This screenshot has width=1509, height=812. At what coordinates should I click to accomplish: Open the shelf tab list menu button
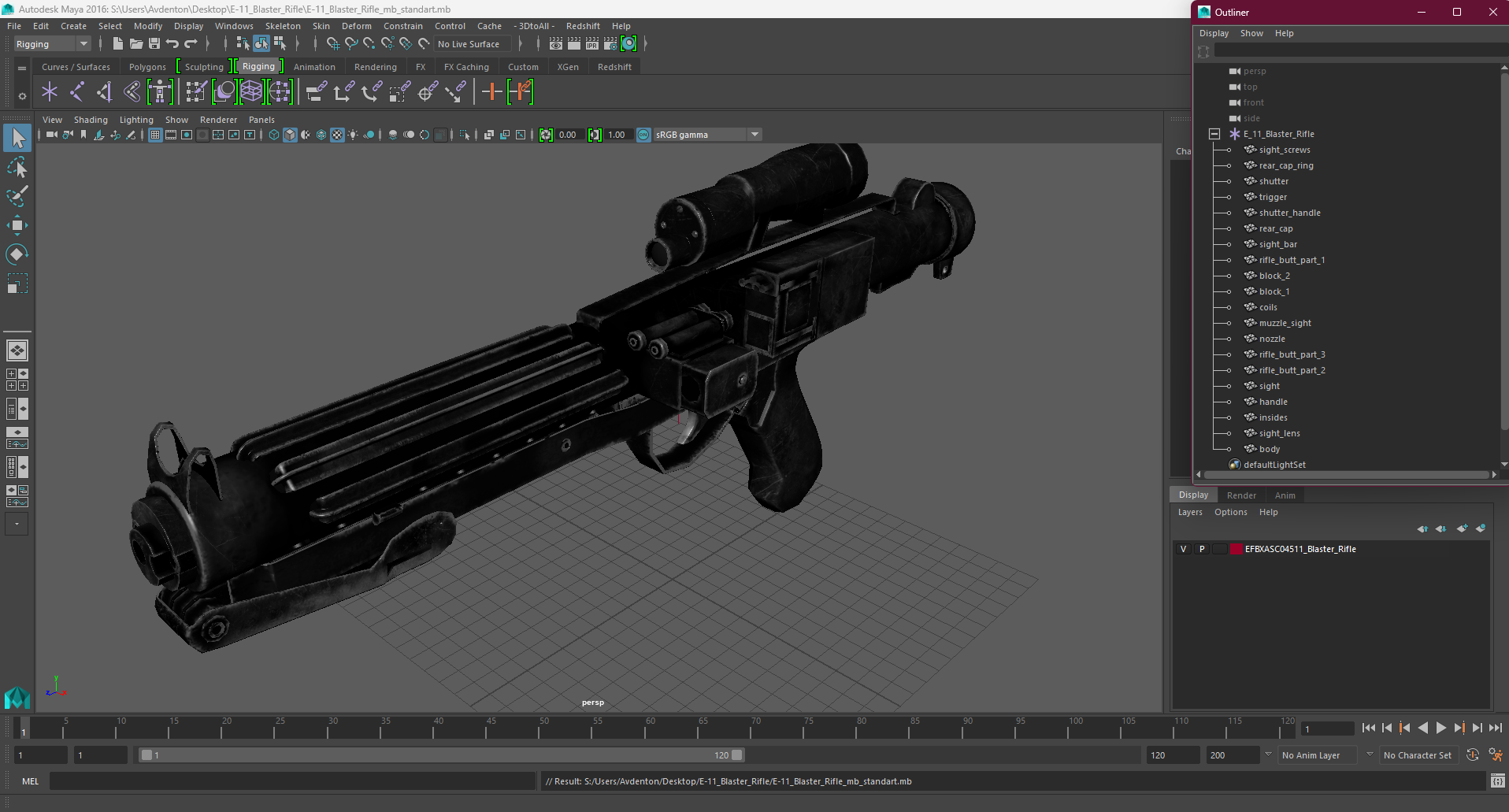click(22, 69)
